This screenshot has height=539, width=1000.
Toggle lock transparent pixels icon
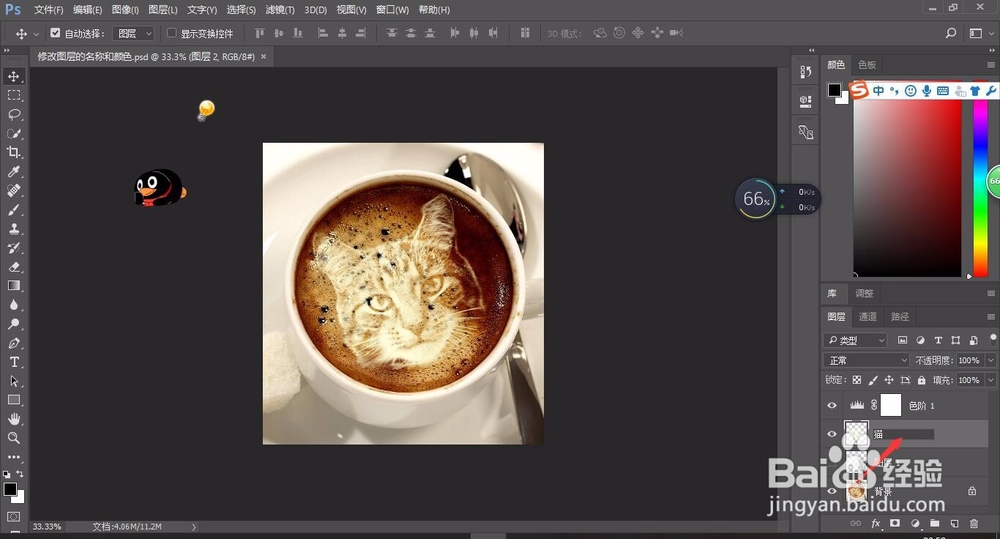(x=857, y=380)
